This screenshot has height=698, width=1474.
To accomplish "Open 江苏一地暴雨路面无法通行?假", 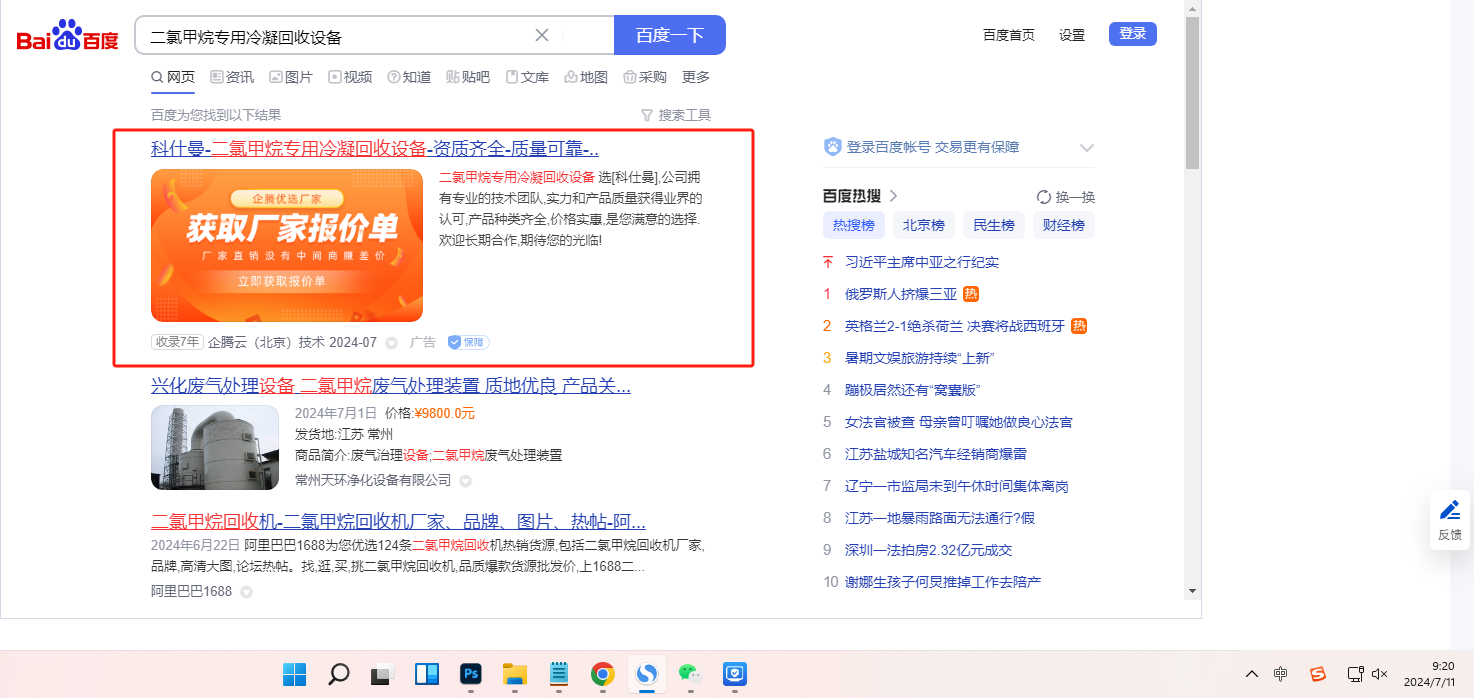I will click(x=940, y=518).
